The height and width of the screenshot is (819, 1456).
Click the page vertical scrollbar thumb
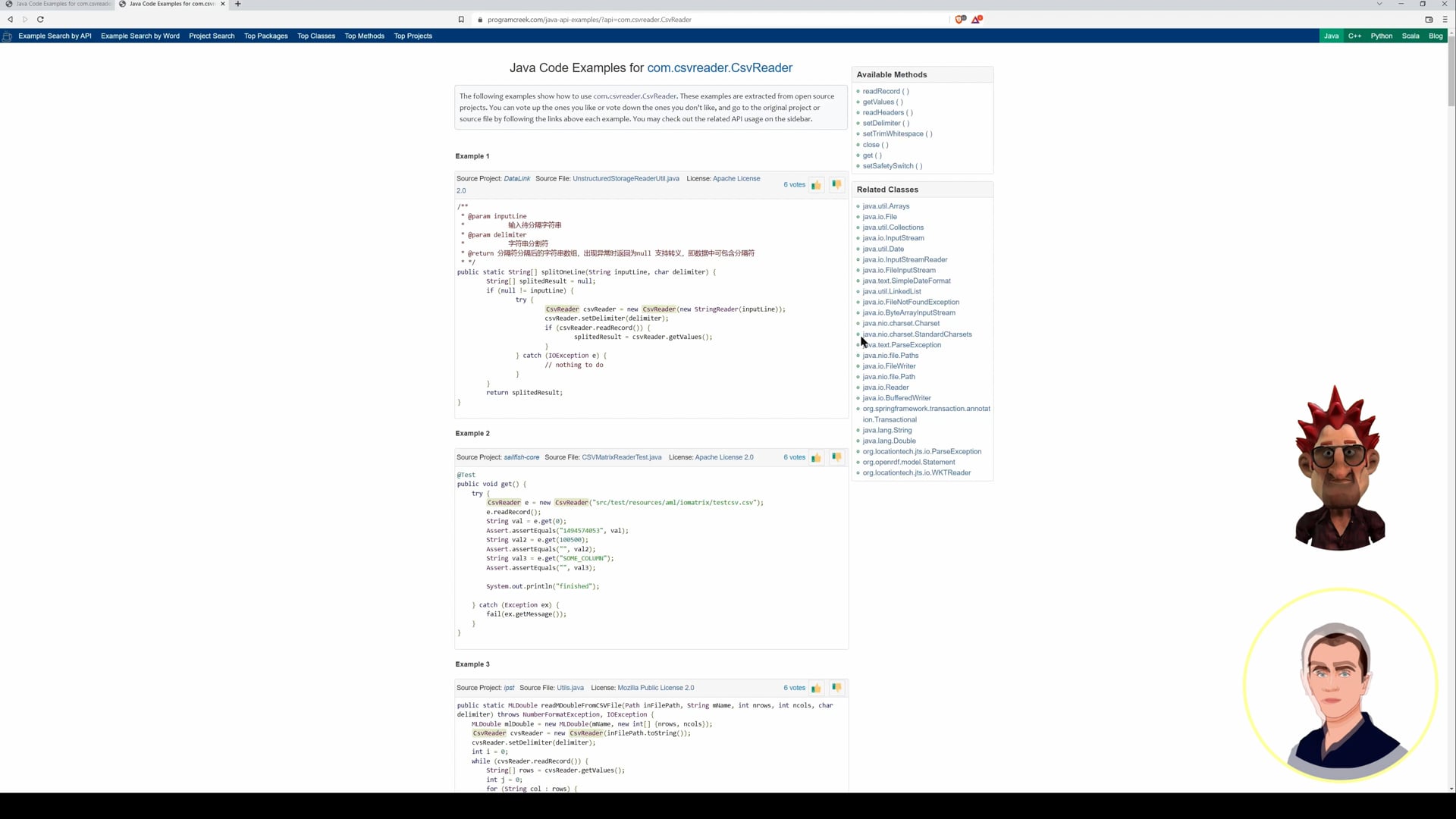(1451, 70)
